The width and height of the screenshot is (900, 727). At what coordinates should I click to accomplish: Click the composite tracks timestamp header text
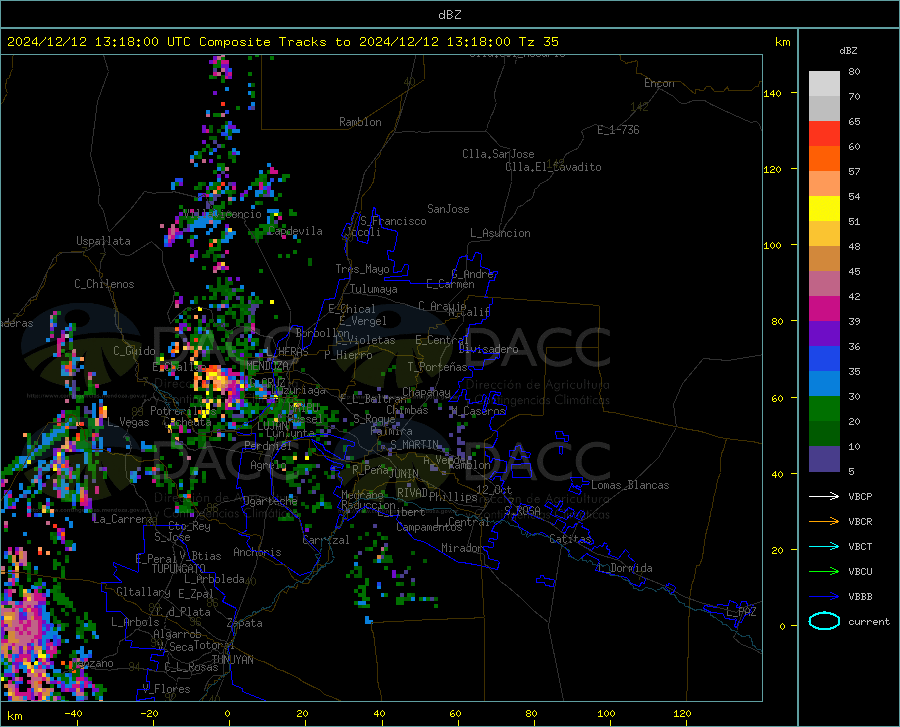coord(282,42)
